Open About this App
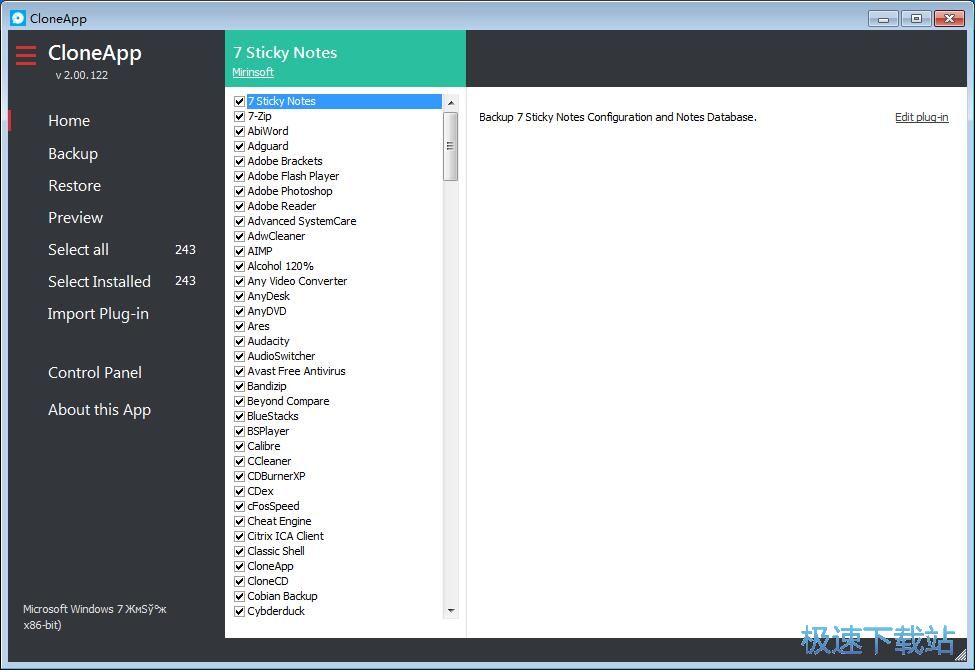This screenshot has height=670, width=975. tap(99, 410)
